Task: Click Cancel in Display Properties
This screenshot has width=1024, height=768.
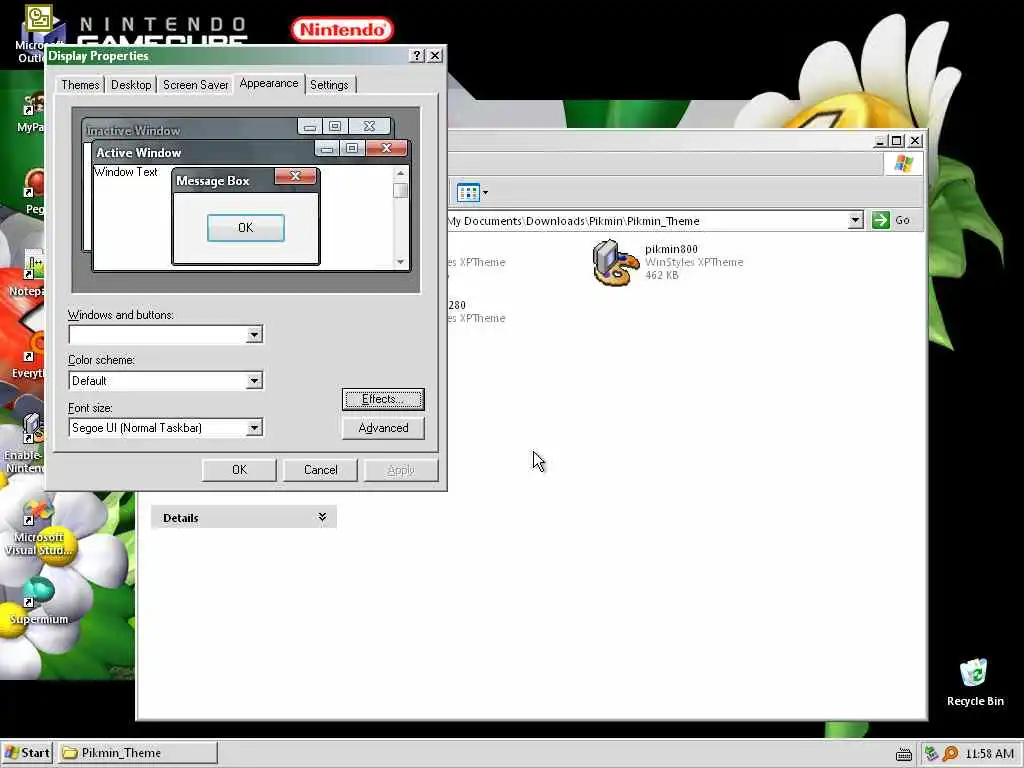Action: pyautogui.click(x=320, y=470)
